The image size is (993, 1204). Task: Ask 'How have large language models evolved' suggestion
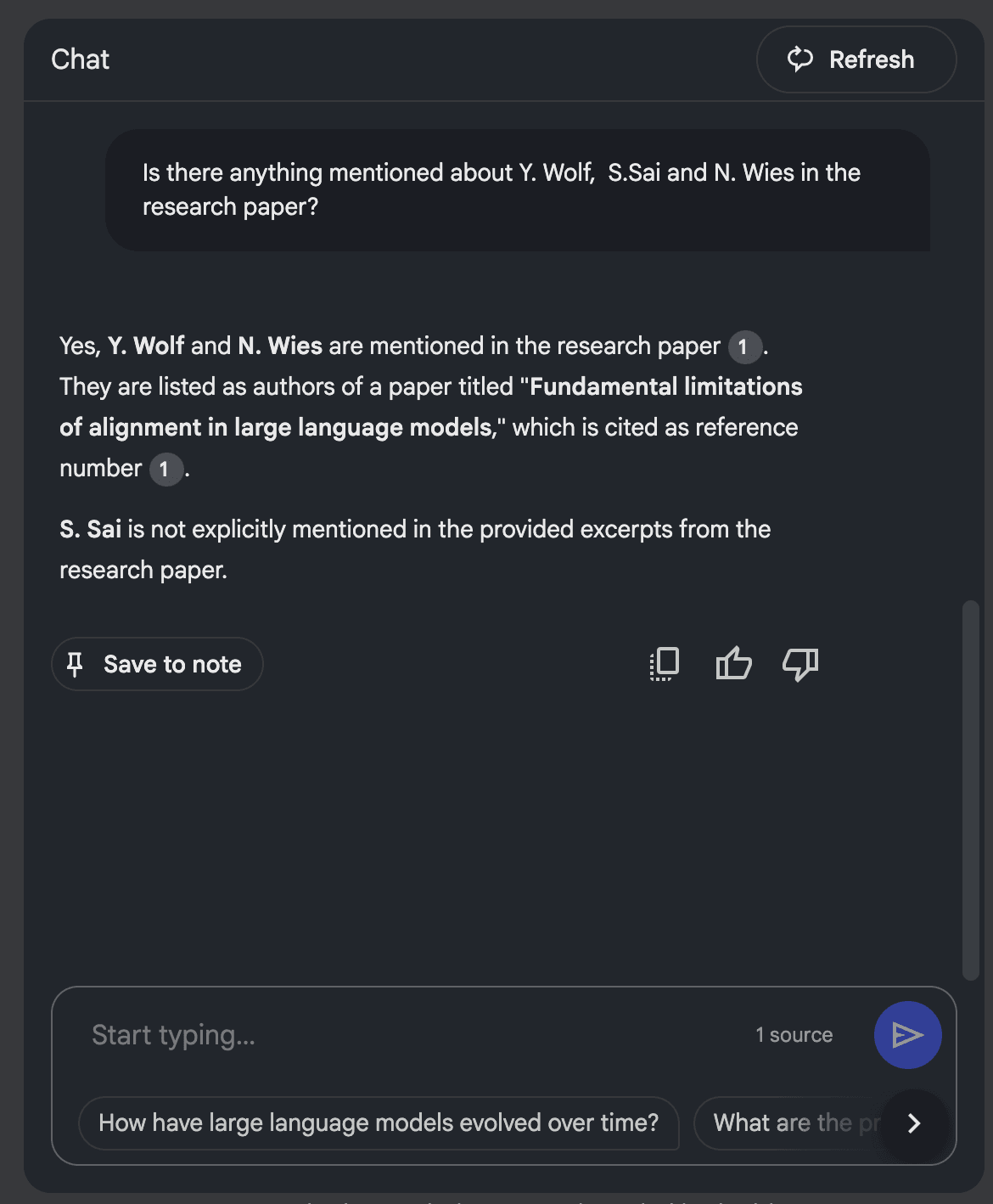point(379,1123)
